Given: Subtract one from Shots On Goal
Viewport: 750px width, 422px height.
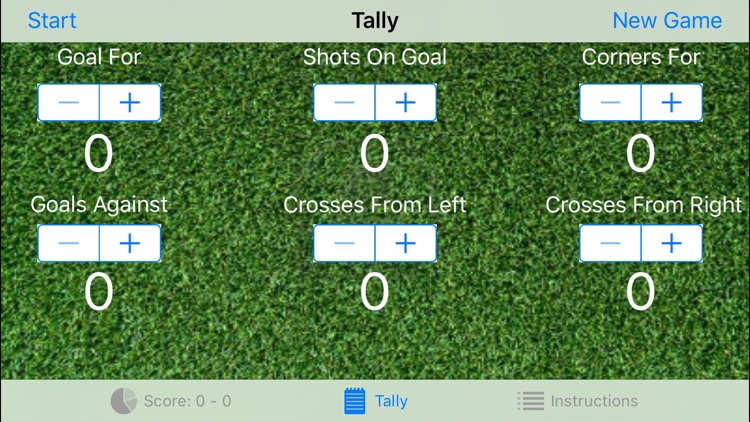Looking at the screenshot, I should 345,103.
